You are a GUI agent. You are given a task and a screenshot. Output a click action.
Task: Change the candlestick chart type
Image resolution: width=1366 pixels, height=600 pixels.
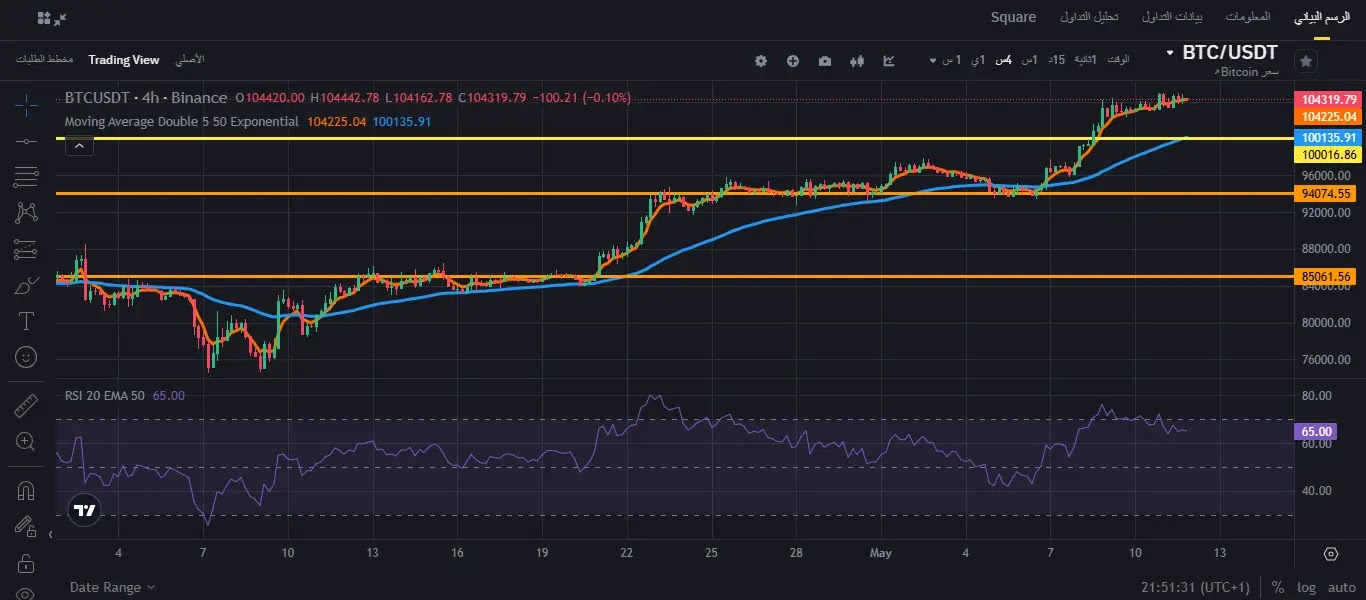(x=856, y=61)
